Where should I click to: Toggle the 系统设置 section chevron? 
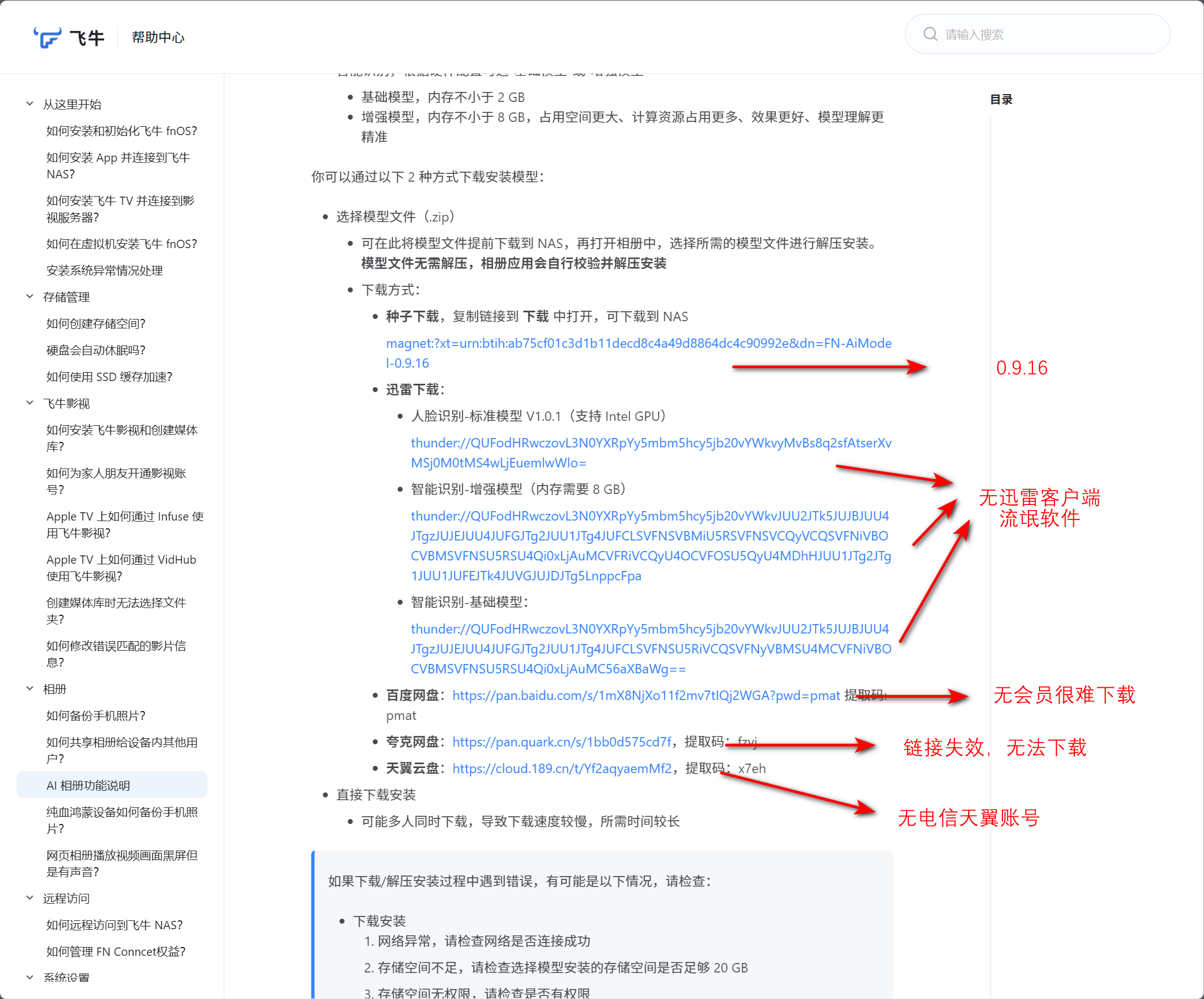click(x=30, y=978)
